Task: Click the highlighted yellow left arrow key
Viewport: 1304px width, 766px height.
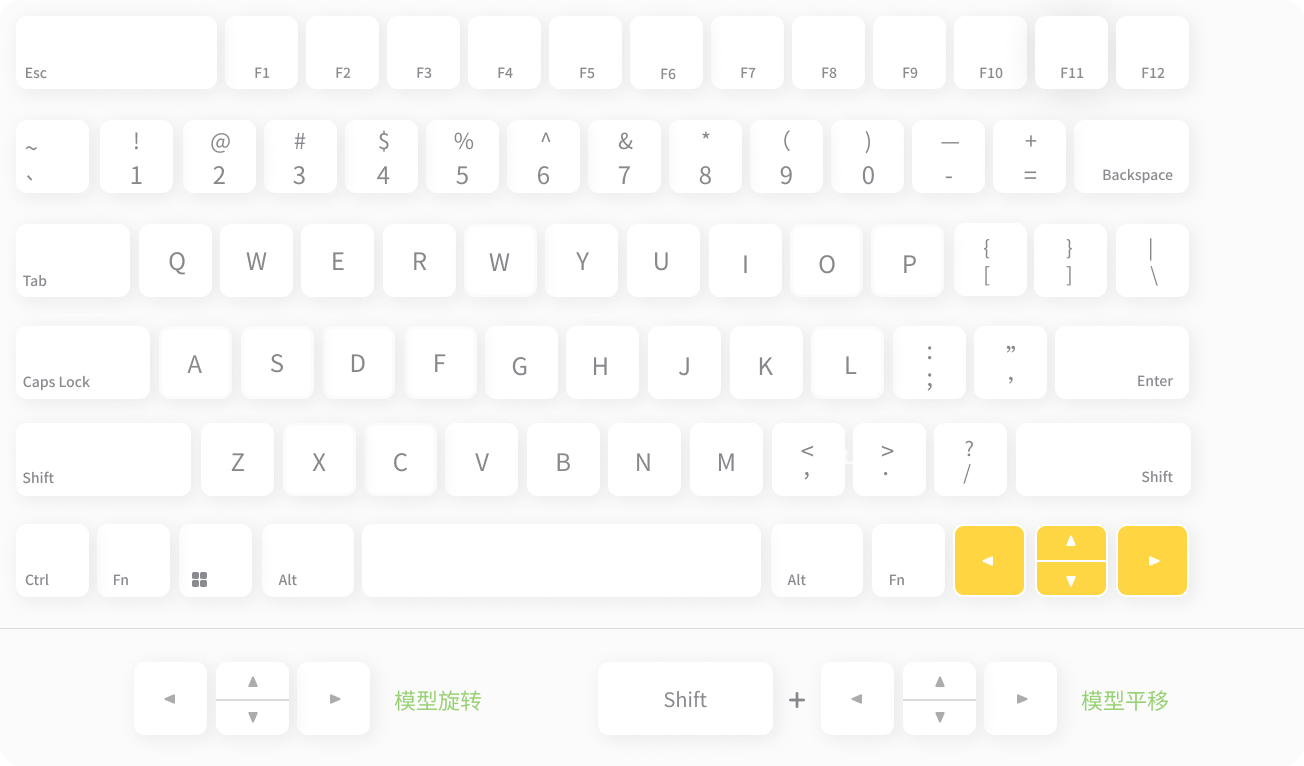Action: pyautogui.click(x=989, y=561)
